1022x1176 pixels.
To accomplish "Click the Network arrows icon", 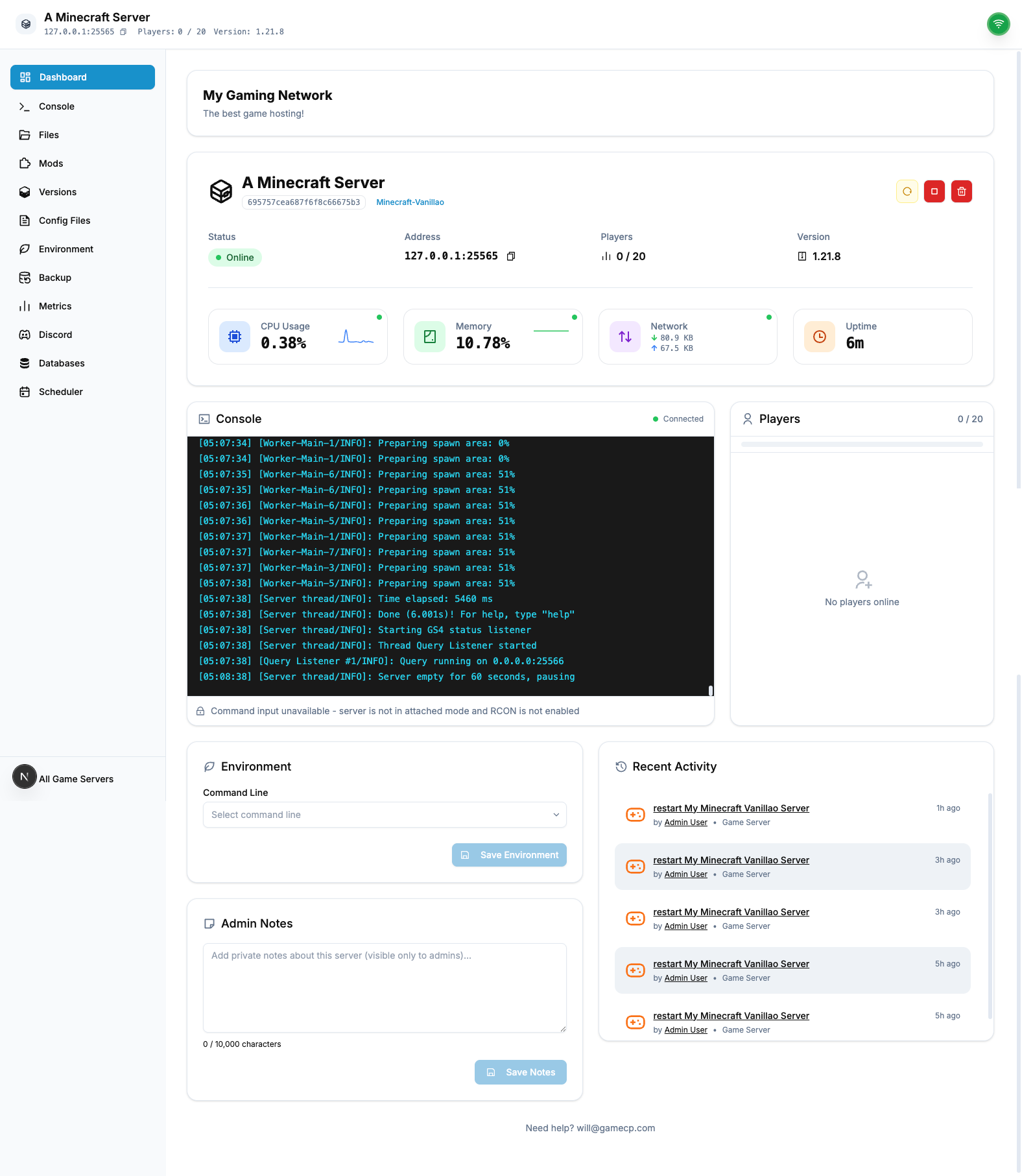I will click(625, 337).
